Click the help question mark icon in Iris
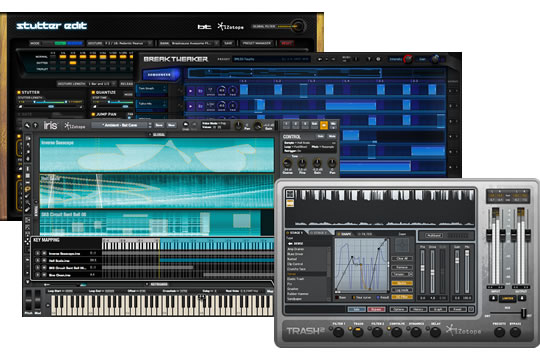Screen dimensions: 540x360 [x=35, y=125]
